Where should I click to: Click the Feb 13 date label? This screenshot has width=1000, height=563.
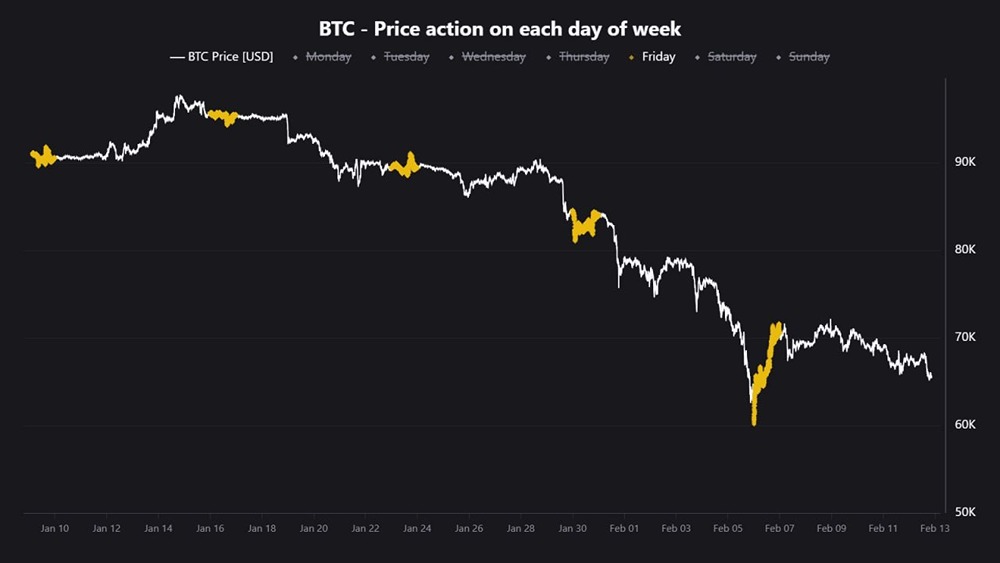[934, 528]
